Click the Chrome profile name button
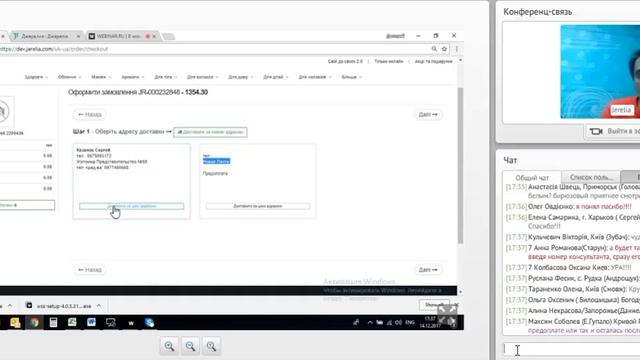This screenshot has width=640, height=360. 395,36
